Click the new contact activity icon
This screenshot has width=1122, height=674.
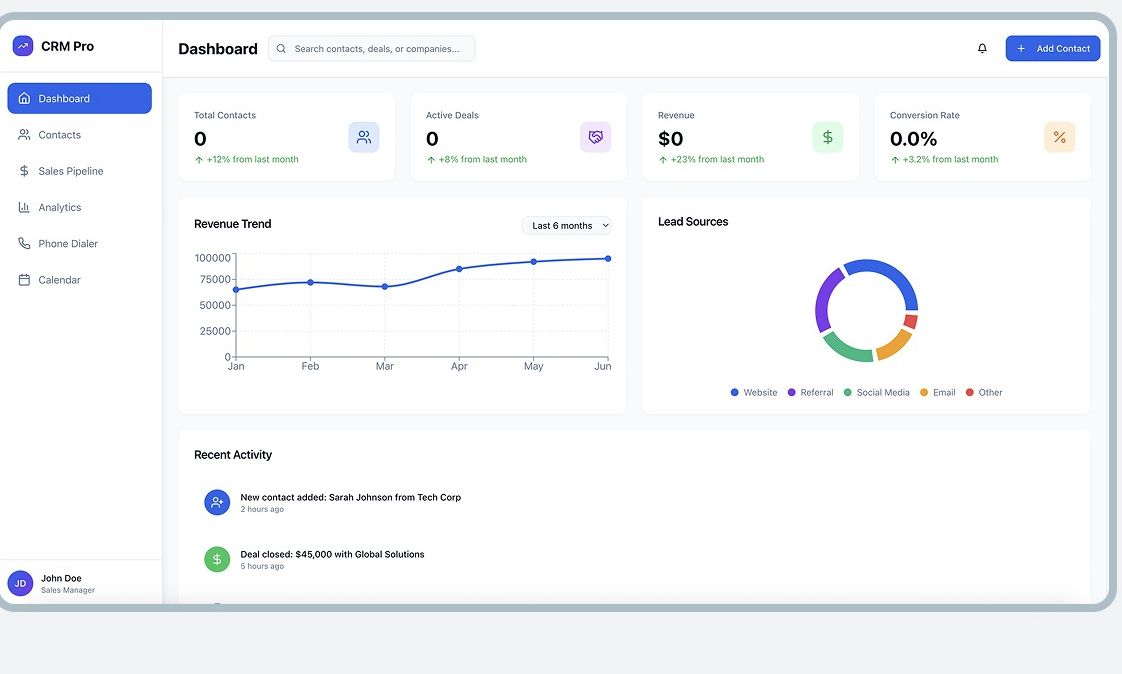tap(217, 502)
